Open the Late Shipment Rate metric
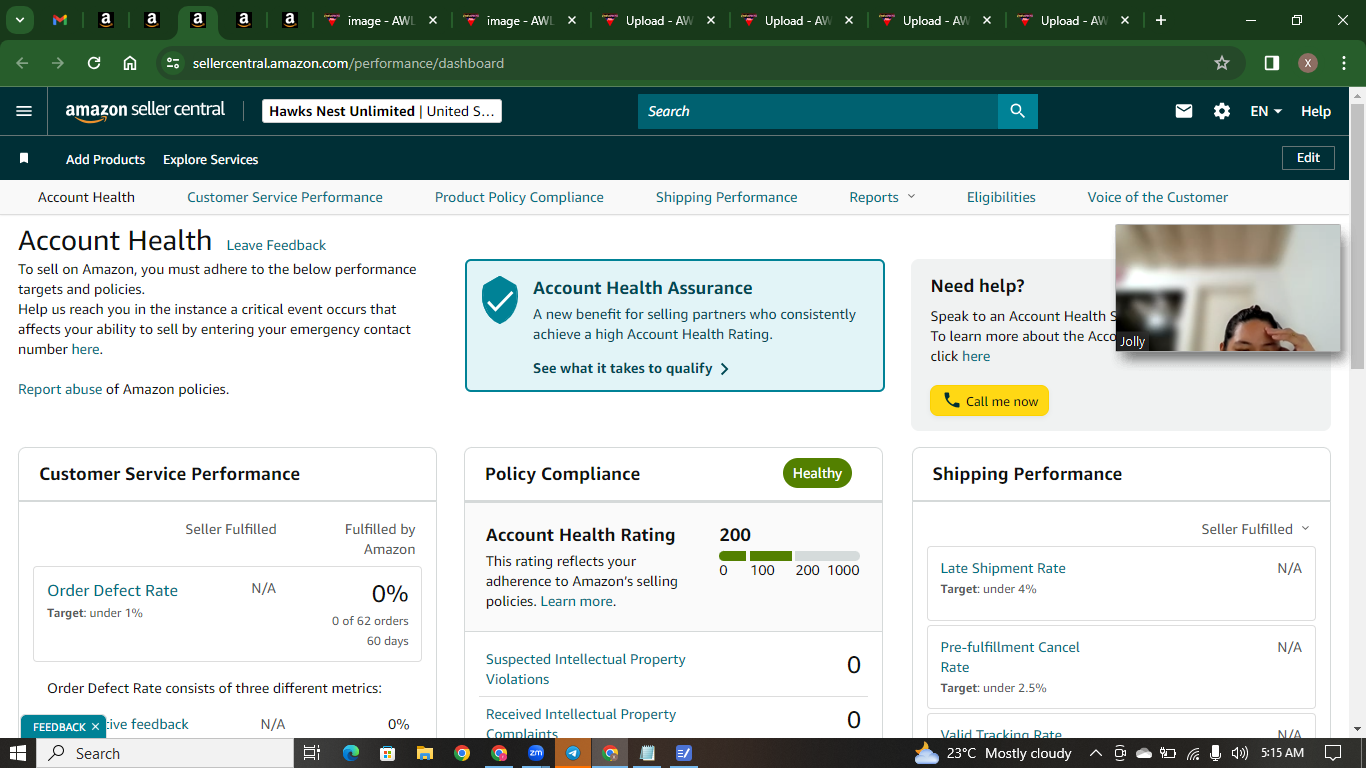This screenshot has width=1366, height=768. pos(1003,568)
